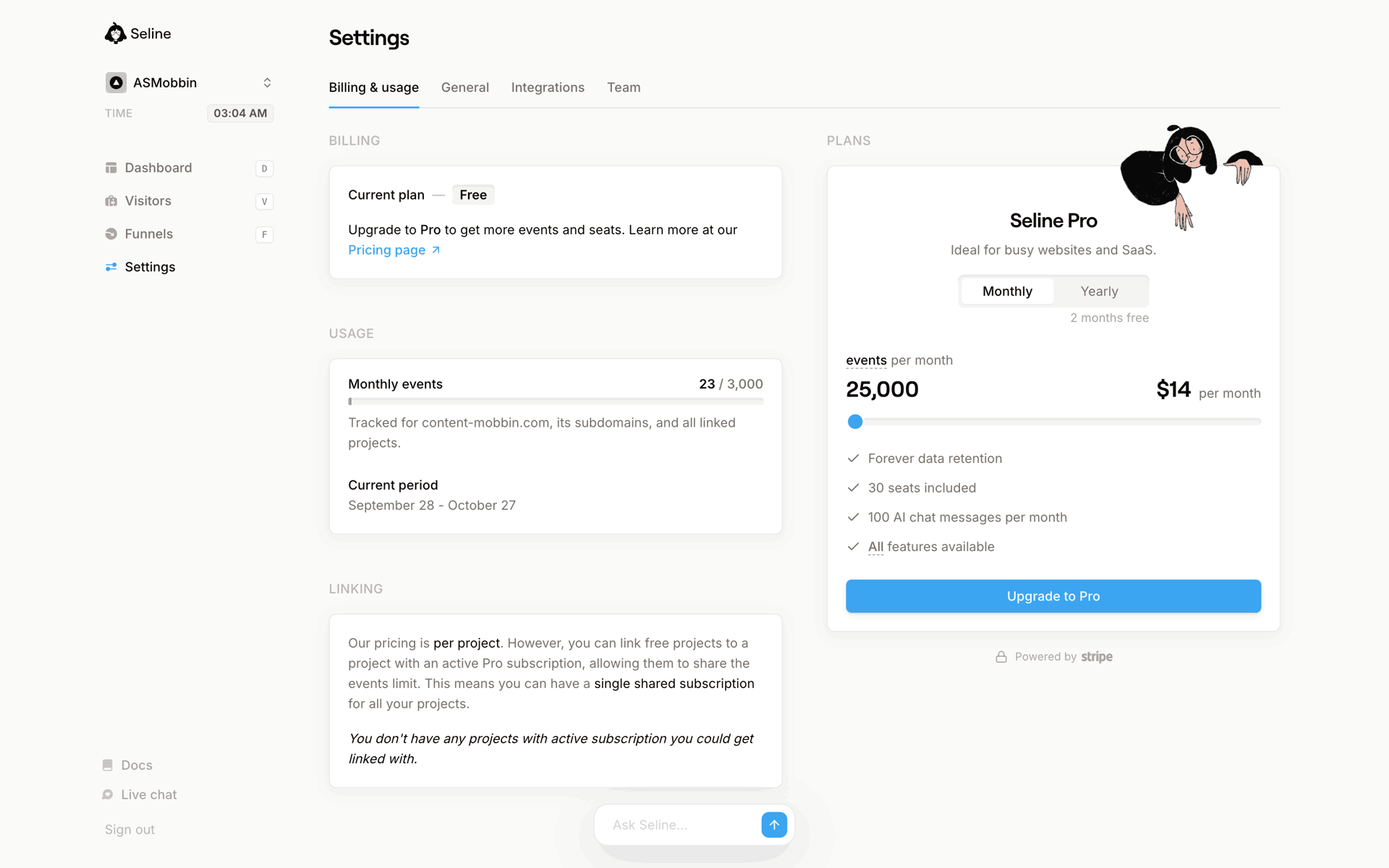Open the Pricing page link
The width and height of the screenshot is (1389, 868).
tap(387, 250)
